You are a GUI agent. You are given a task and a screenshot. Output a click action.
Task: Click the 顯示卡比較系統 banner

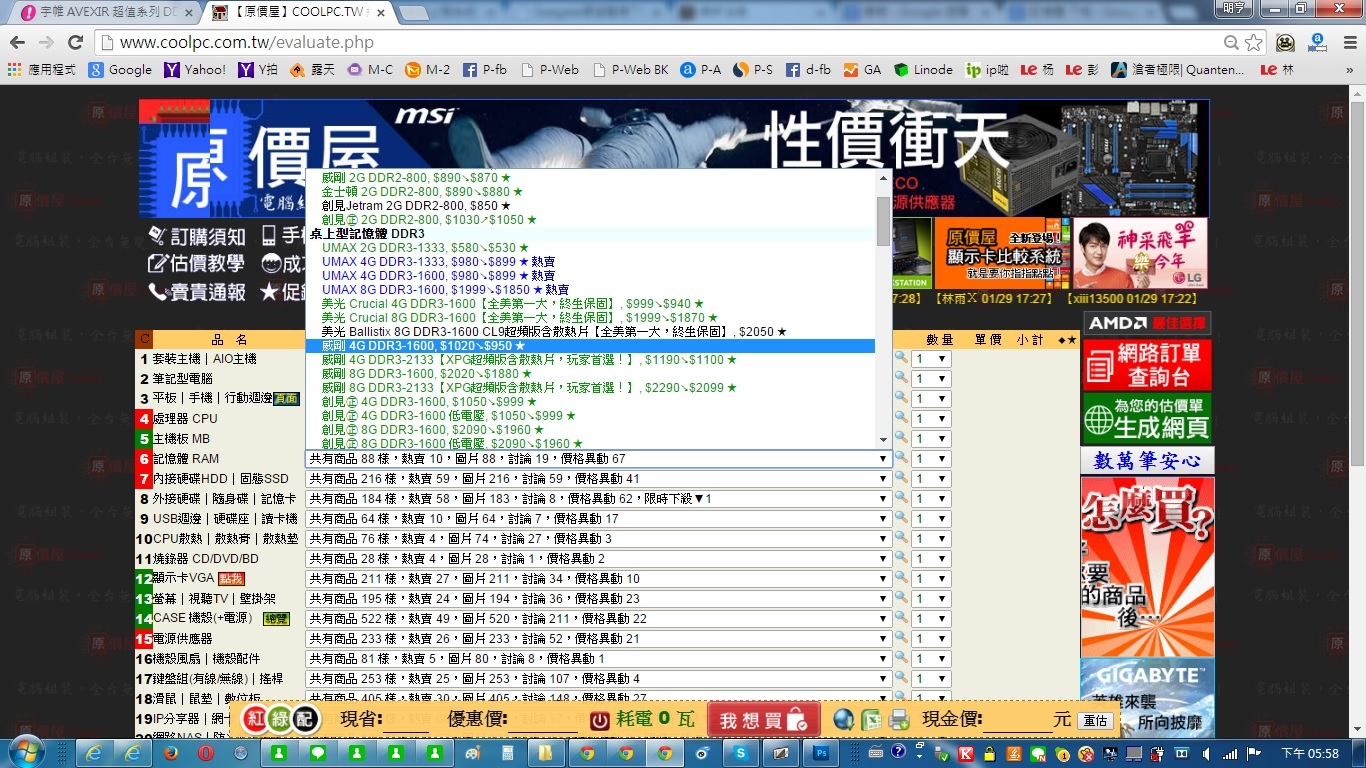[x=1001, y=253]
